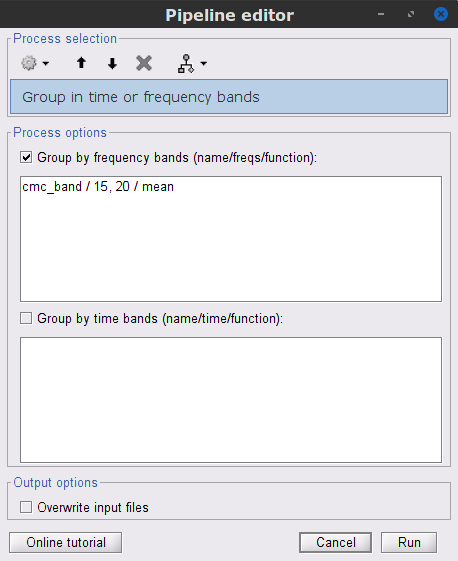Click into the frequency bands text area

point(231,239)
